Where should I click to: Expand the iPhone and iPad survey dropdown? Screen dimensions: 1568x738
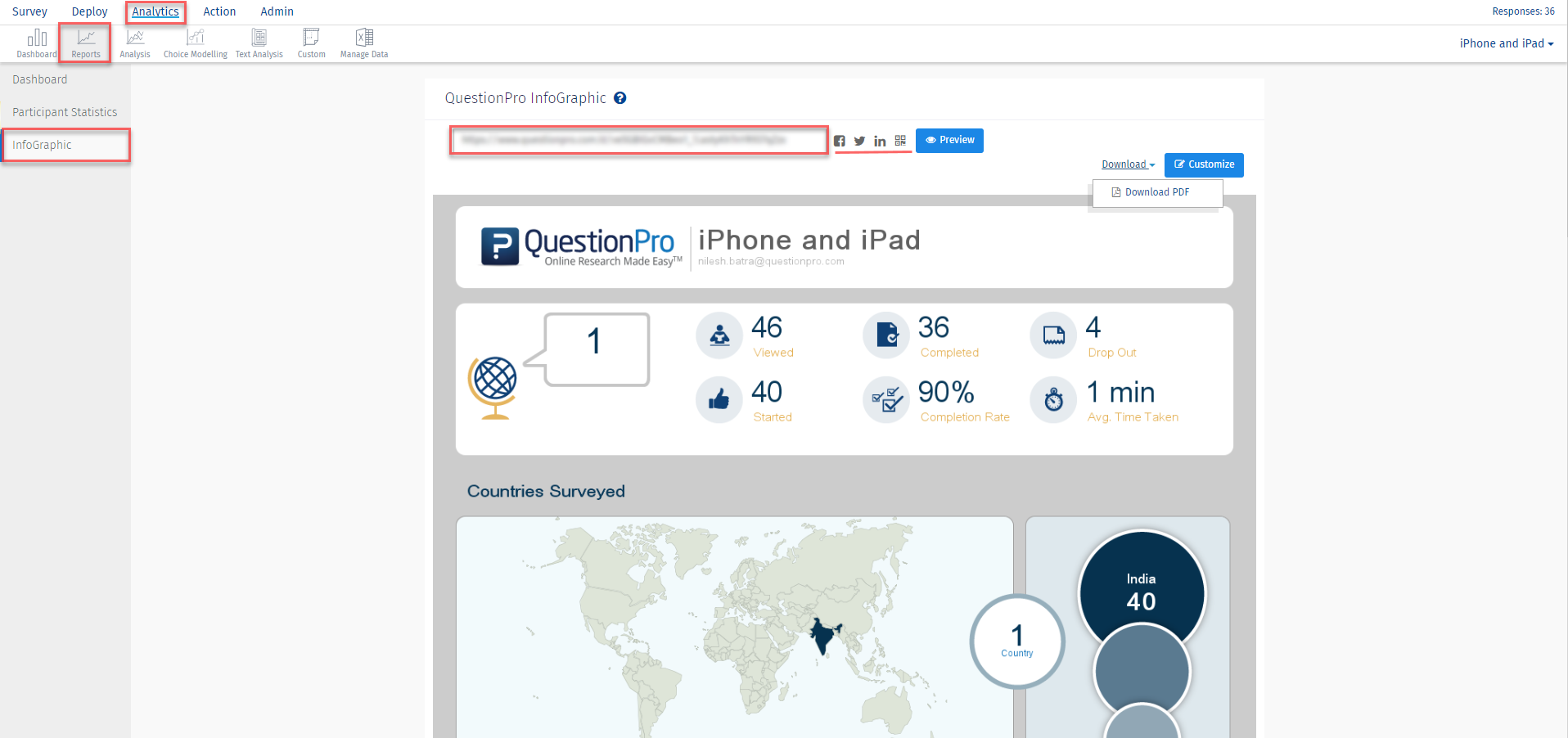[x=1507, y=43]
